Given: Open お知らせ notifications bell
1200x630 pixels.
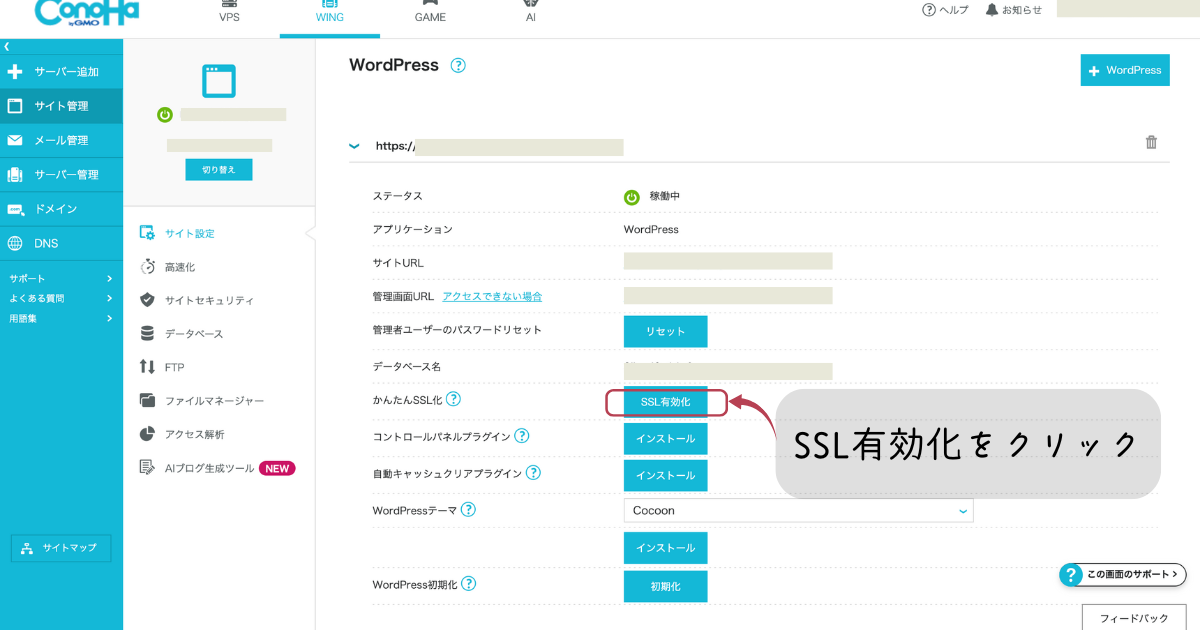Looking at the screenshot, I should click(1013, 10).
